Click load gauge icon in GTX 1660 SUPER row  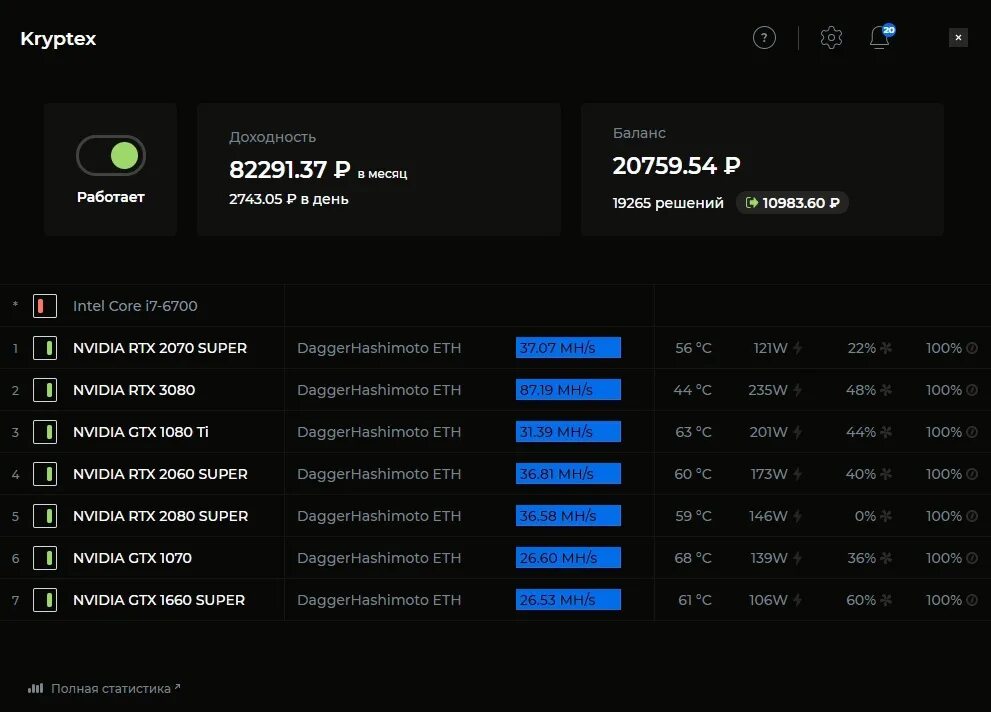tap(972, 600)
